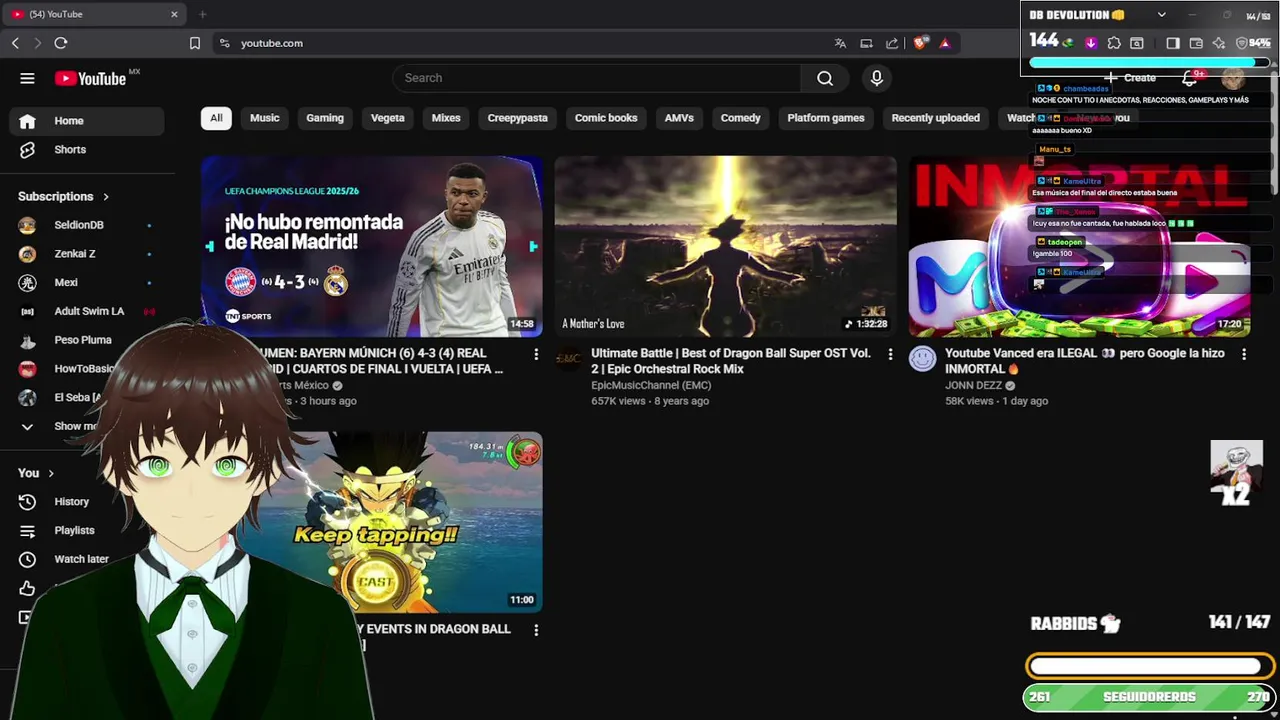Expand Subscriptions section chevron
The height and width of the screenshot is (720, 1280).
(105, 197)
